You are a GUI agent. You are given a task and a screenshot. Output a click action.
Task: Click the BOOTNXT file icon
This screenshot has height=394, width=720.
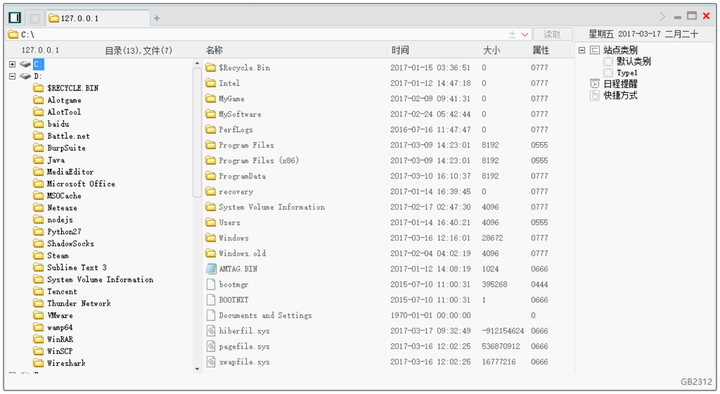click(211, 300)
